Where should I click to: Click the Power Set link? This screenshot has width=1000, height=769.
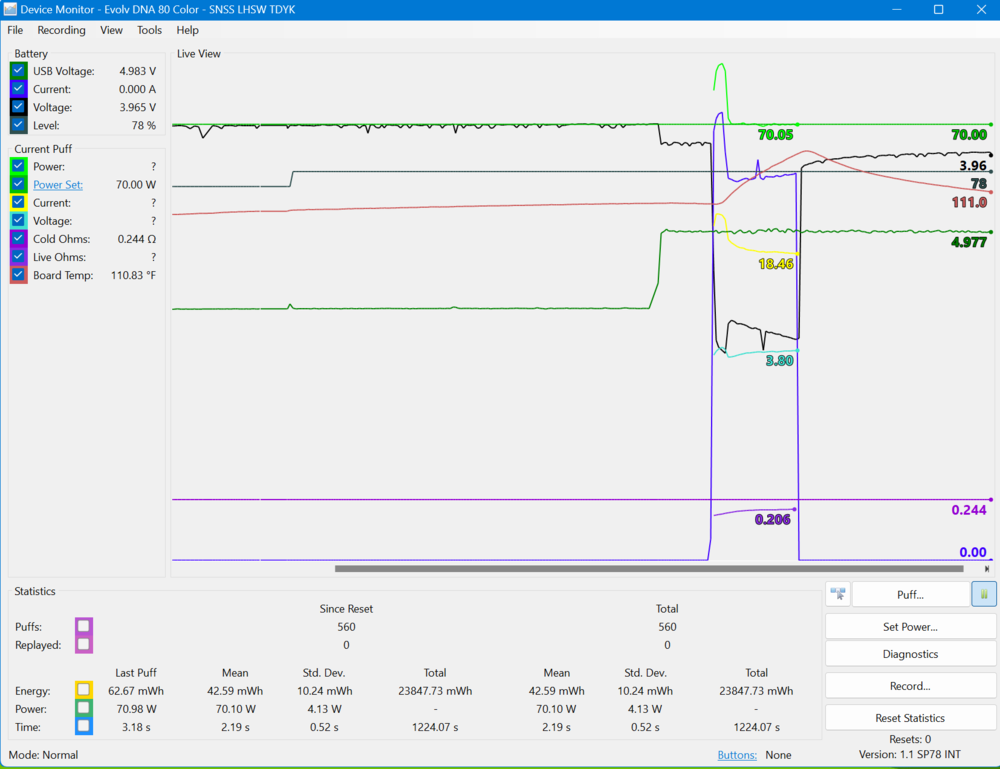click(x=58, y=184)
